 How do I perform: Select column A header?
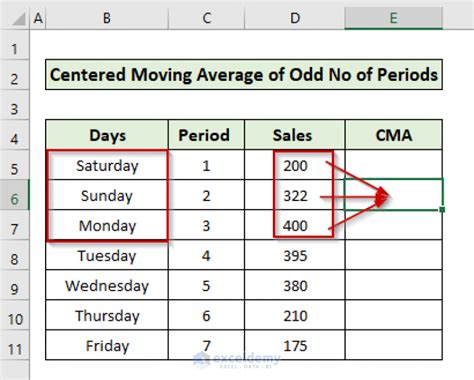tap(38, 18)
